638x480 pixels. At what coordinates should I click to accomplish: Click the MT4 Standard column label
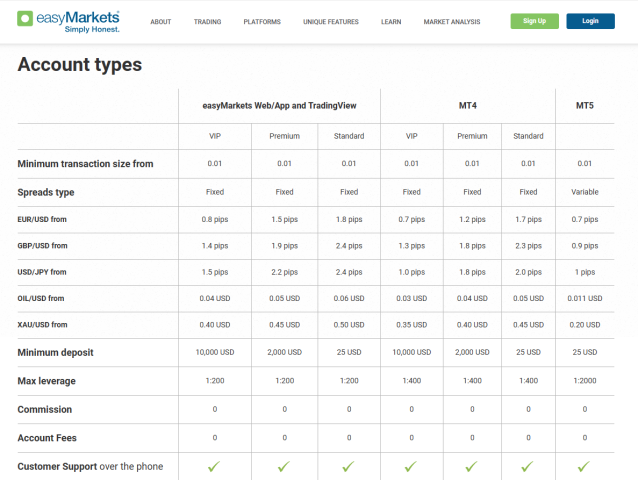(528, 136)
